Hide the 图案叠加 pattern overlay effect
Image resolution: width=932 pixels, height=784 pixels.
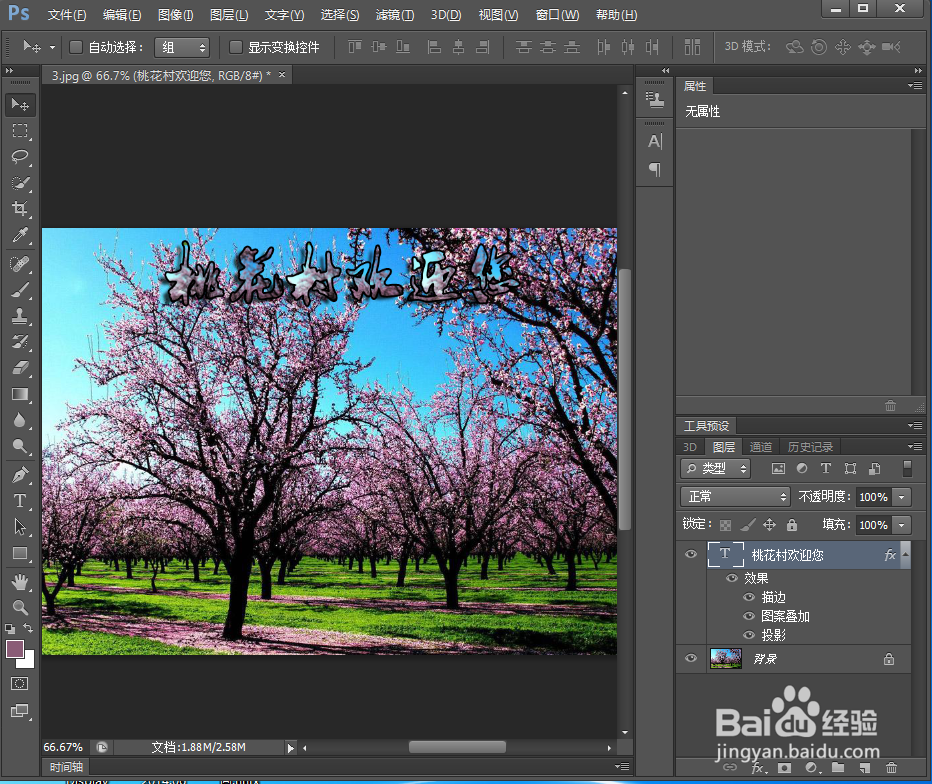coord(749,616)
